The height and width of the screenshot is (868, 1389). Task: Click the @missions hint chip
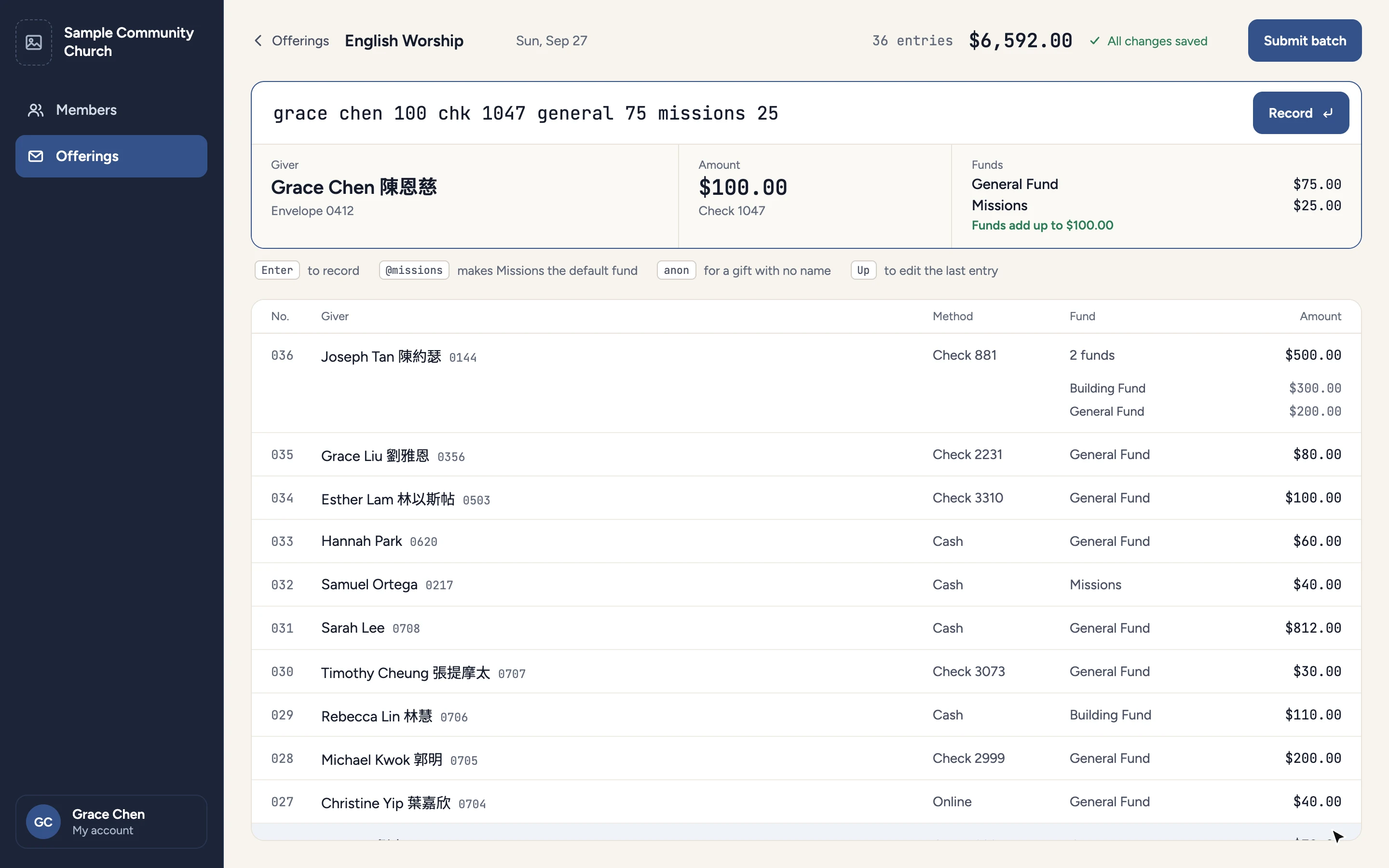click(x=414, y=271)
